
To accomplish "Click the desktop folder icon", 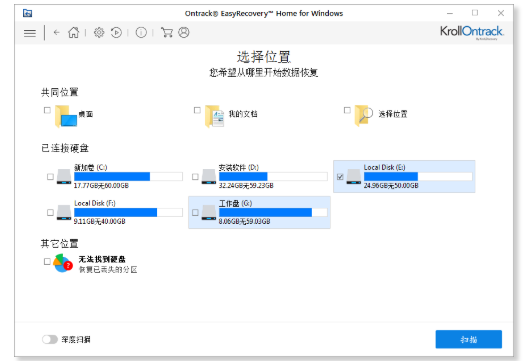I will coord(66,116).
